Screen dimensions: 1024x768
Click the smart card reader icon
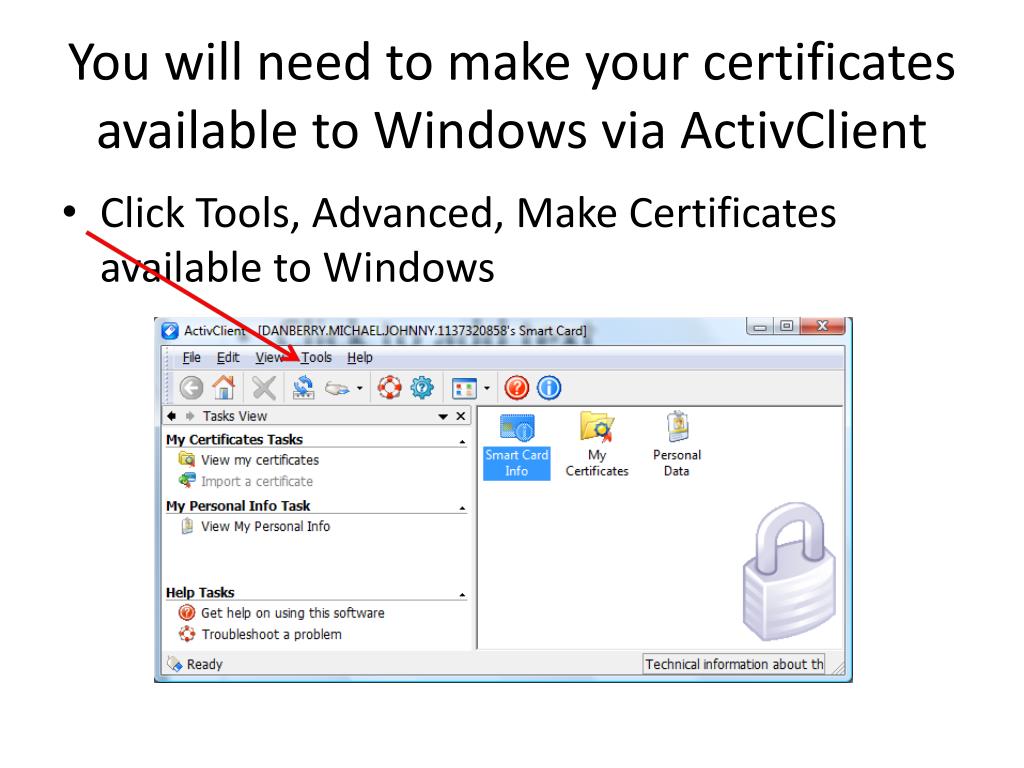click(338, 388)
